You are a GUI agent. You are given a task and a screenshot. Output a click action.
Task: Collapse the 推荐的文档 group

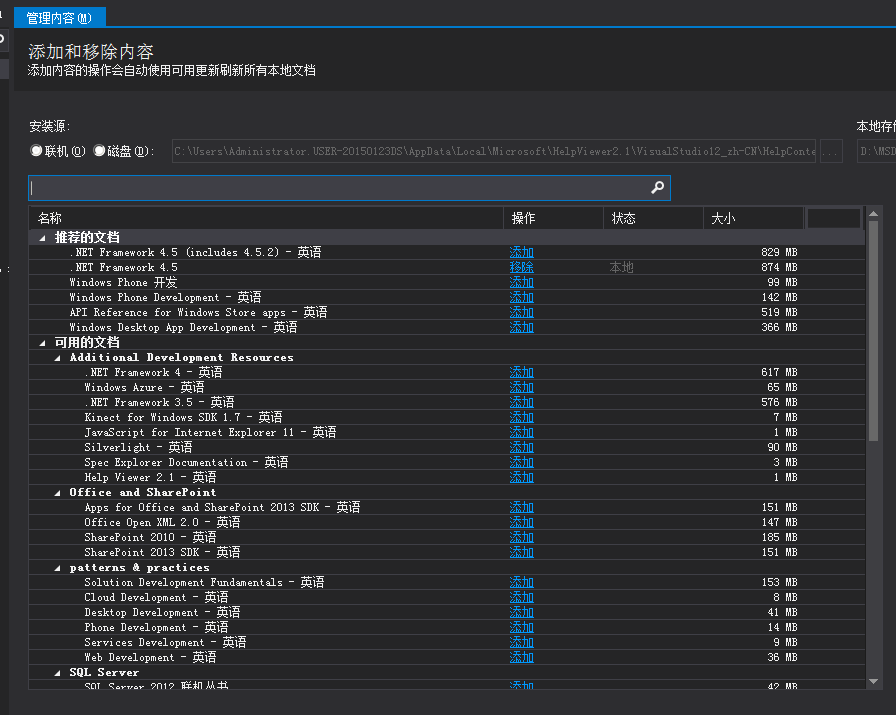pos(42,238)
